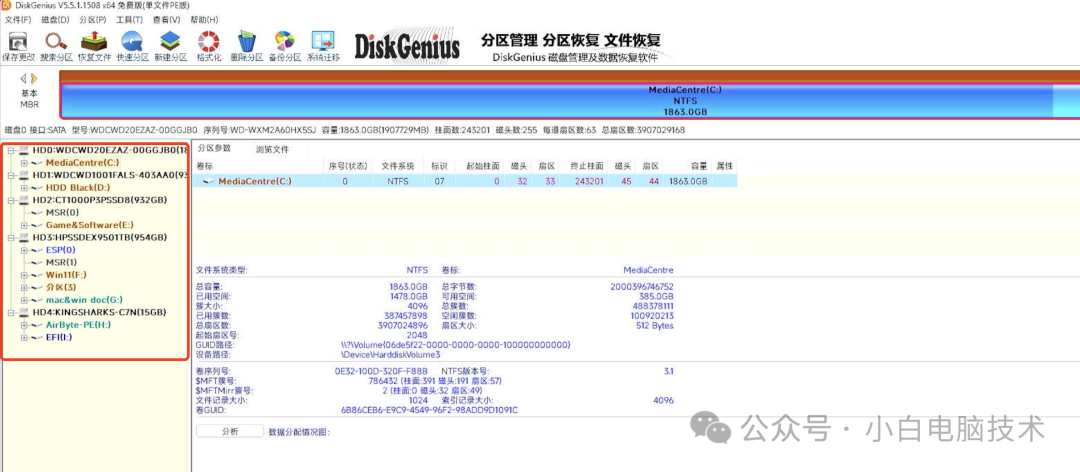Screen dimensions: 1080x472
Task: Collapse the HD4 disk tree node
Action: [x=11, y=312]
